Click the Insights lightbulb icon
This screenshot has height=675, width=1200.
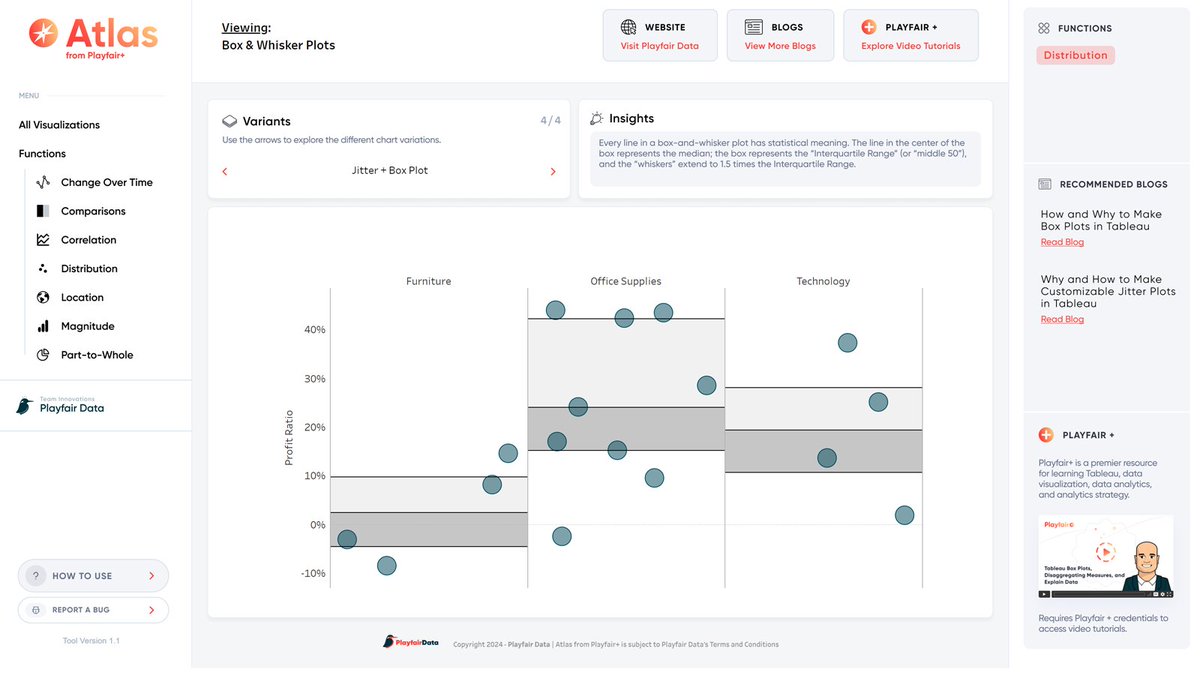click(x=597, y=118)
